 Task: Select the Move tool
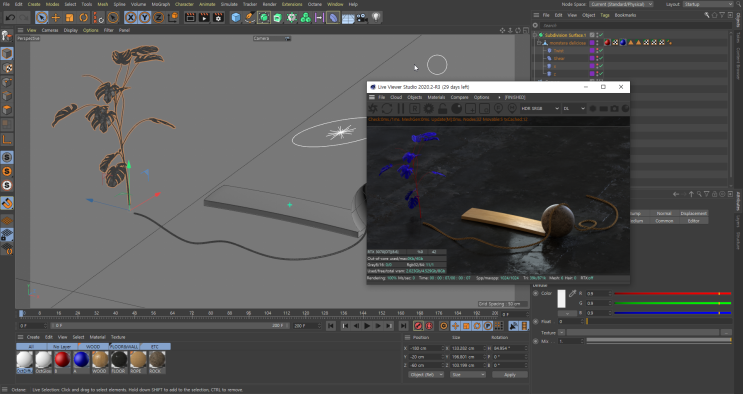[x=55, y=18]
